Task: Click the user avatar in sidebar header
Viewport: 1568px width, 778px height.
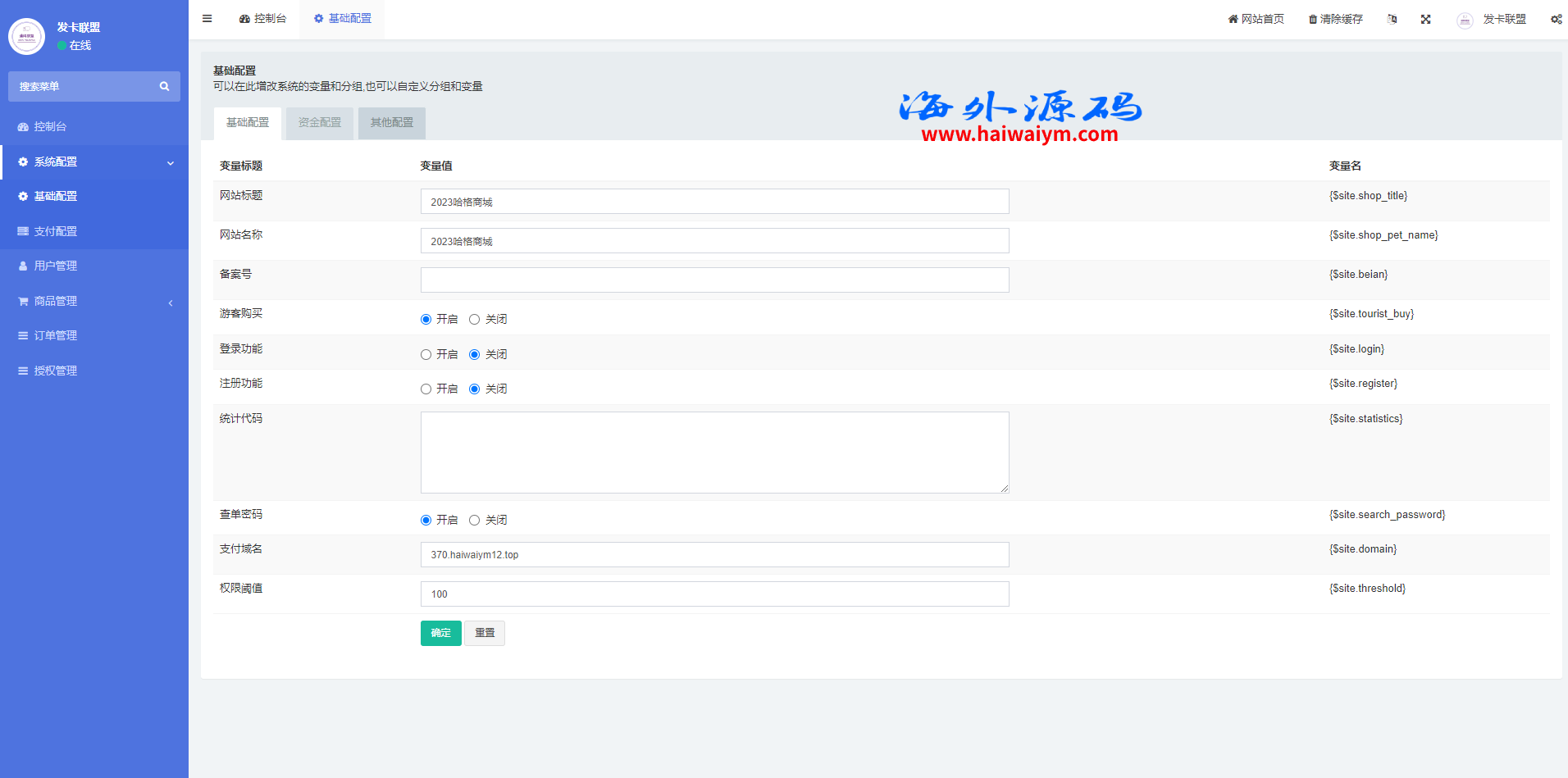Action: 26,36
